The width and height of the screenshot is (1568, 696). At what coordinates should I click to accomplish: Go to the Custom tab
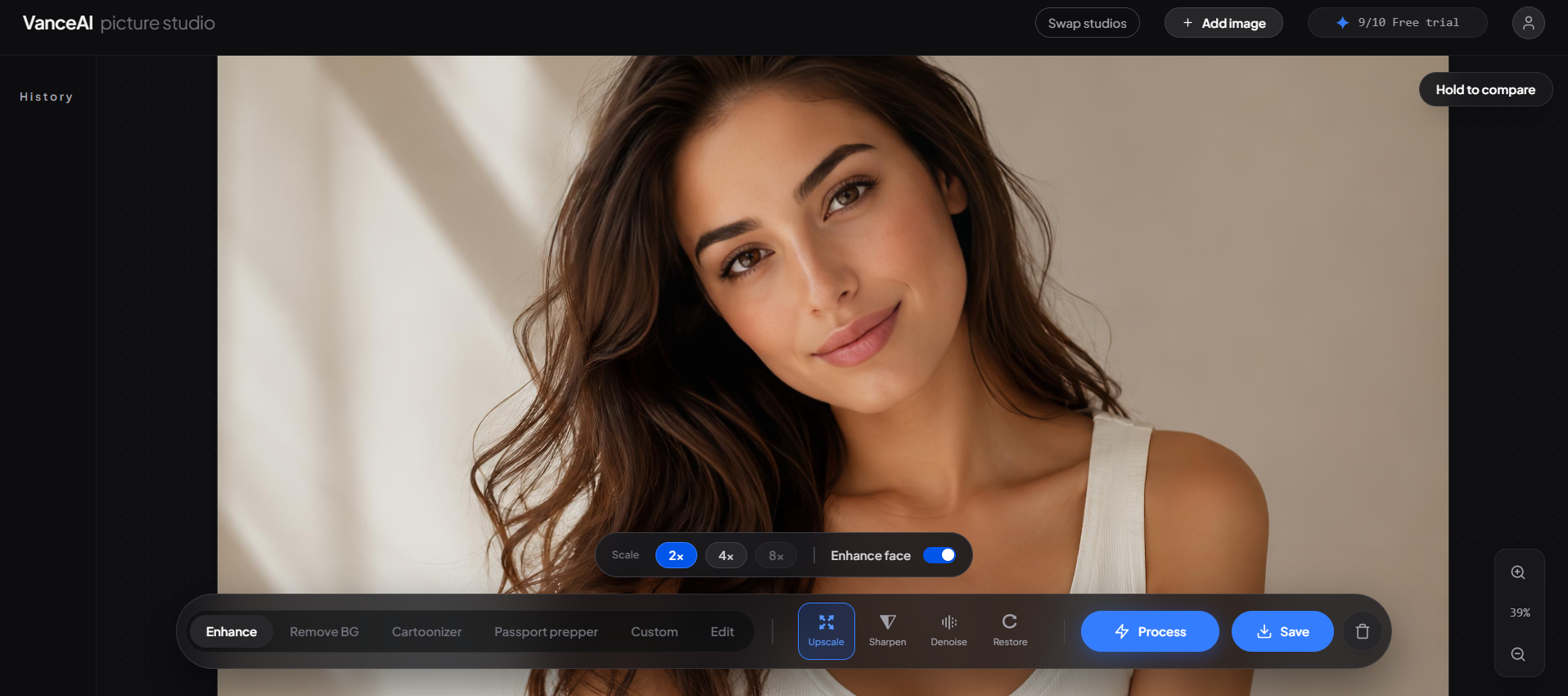[x=654, y=631]
